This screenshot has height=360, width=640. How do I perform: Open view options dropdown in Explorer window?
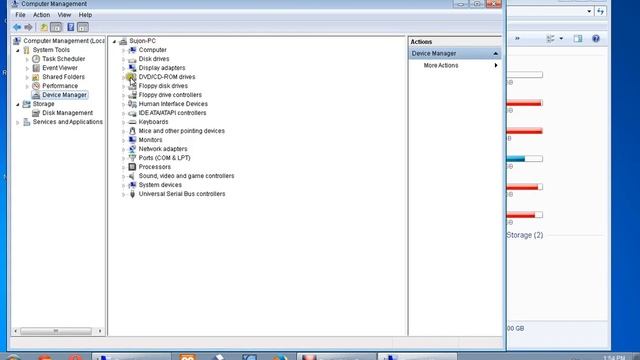(561, 39)
